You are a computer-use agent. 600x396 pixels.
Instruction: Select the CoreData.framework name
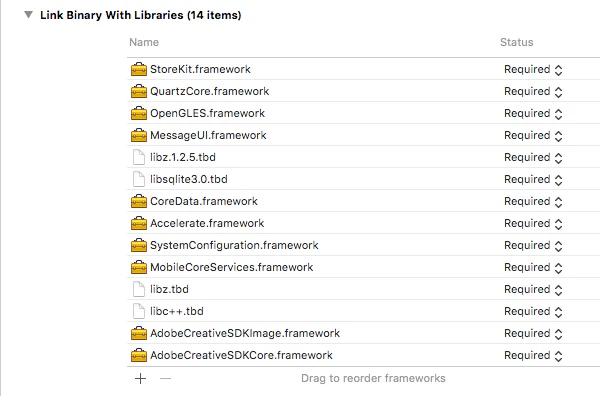point(204,201)
